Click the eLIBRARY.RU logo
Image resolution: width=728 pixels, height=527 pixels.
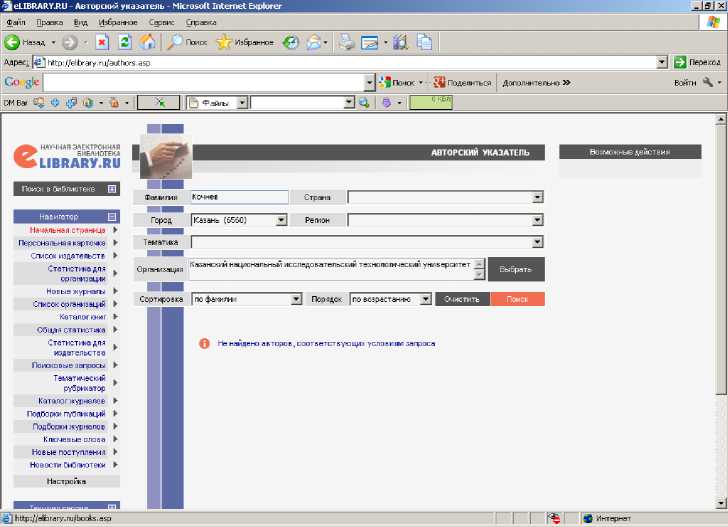pyautogui.click(x=67, y=156)
